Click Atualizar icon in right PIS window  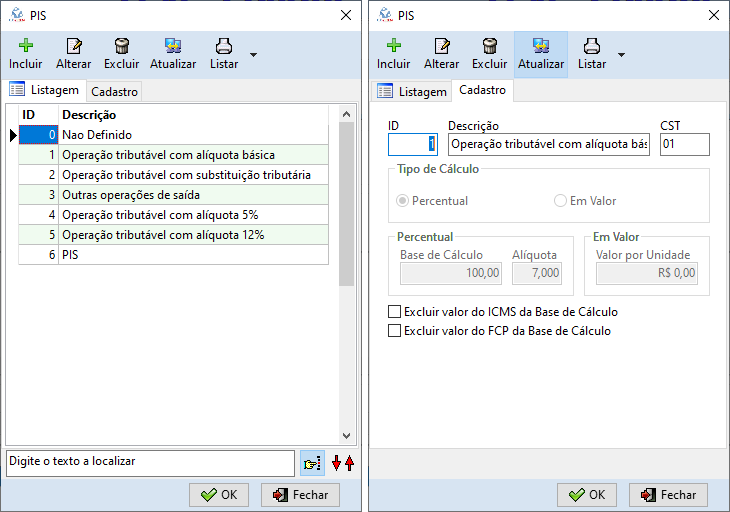(541, 46)
